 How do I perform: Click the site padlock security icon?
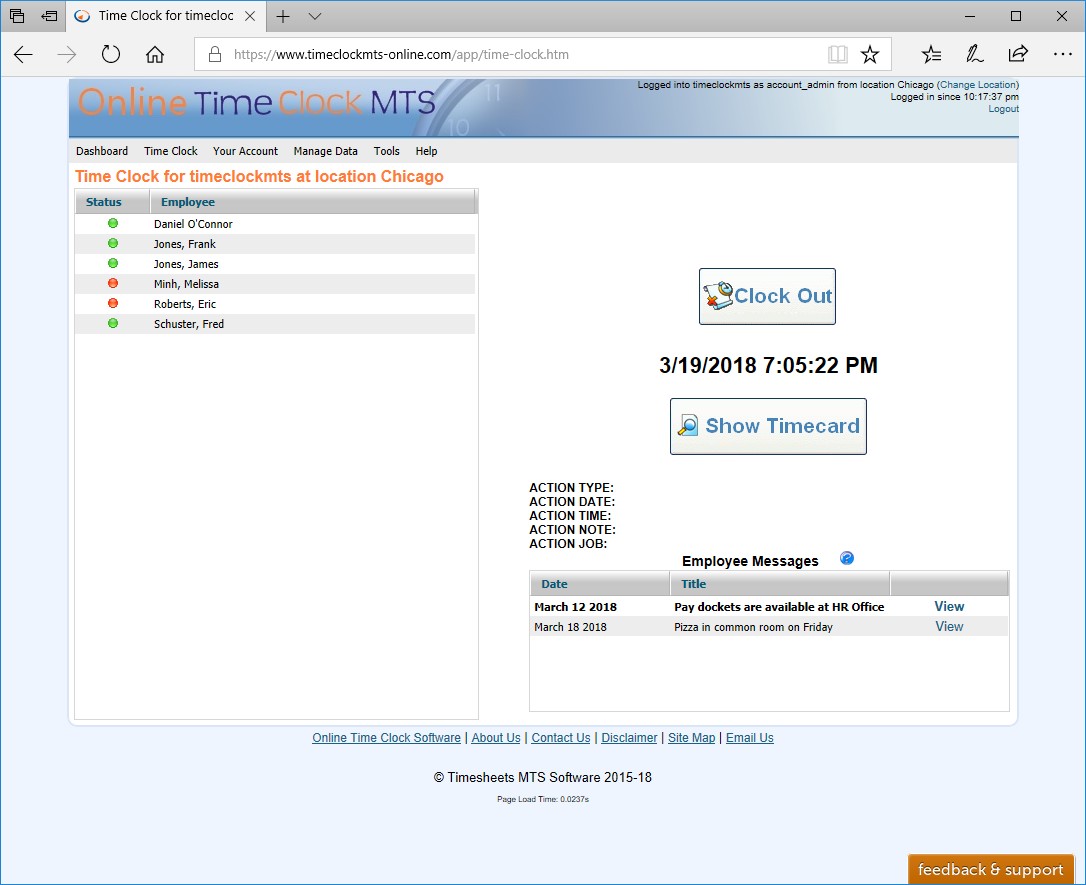point(215,54)
